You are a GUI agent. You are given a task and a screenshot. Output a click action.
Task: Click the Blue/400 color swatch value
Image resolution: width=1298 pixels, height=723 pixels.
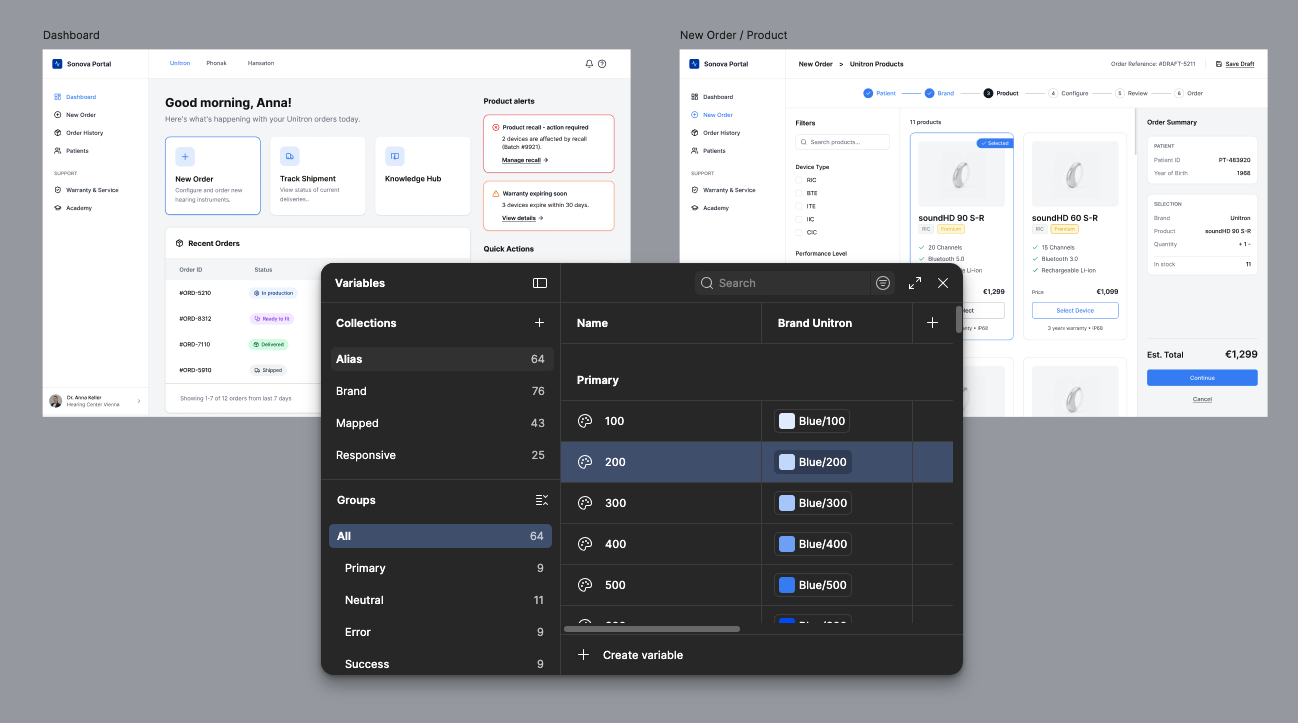(x=813, y=544)
